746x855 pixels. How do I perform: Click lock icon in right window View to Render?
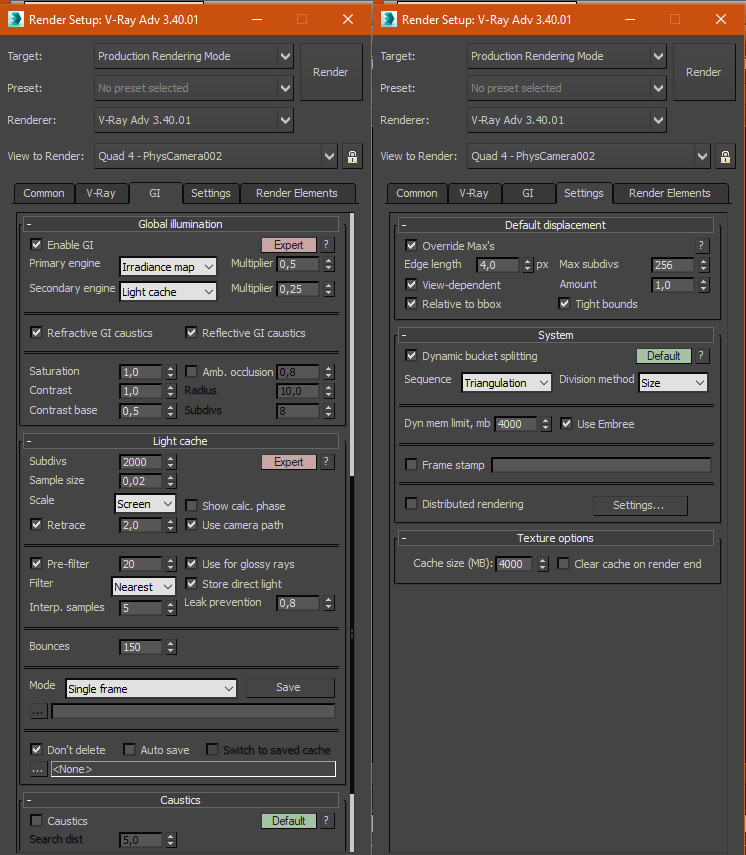[725, 157]
